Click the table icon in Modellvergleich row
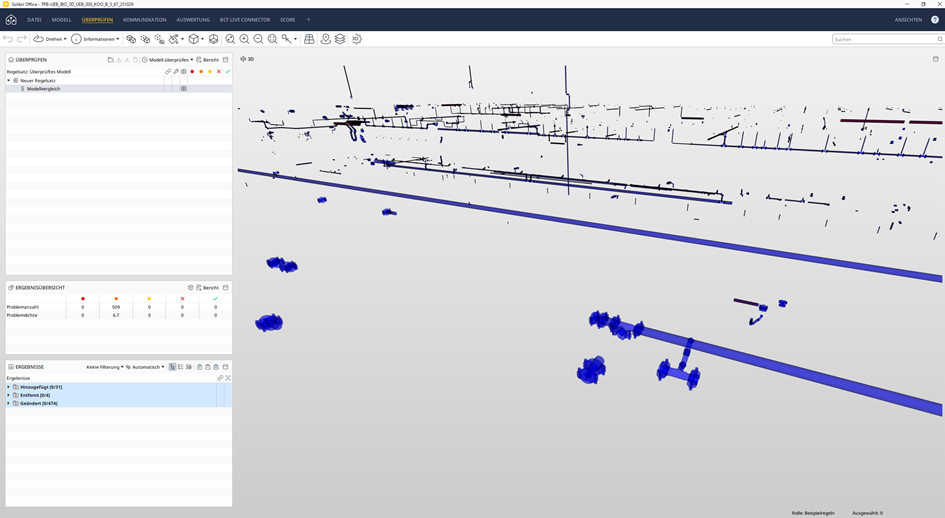The width and height of the screenshot is (945, 518). 184,89
